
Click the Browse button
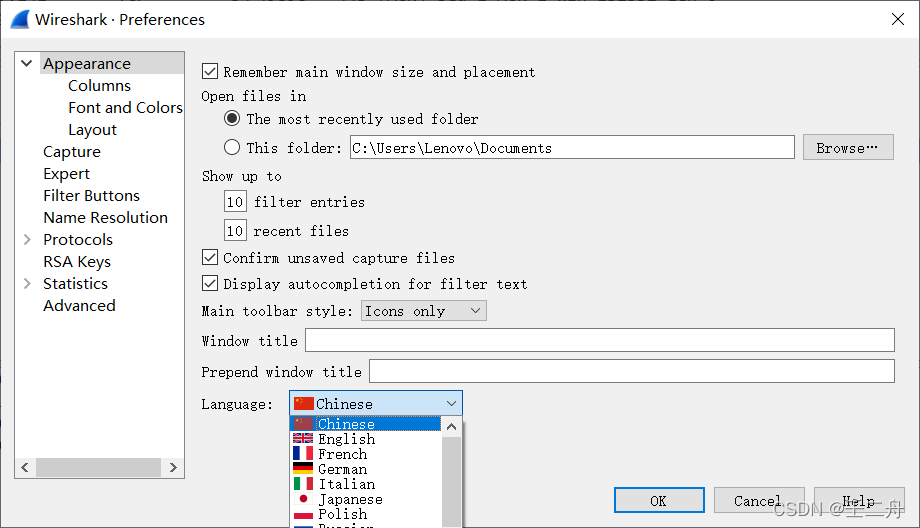click(x=848, y=147)
